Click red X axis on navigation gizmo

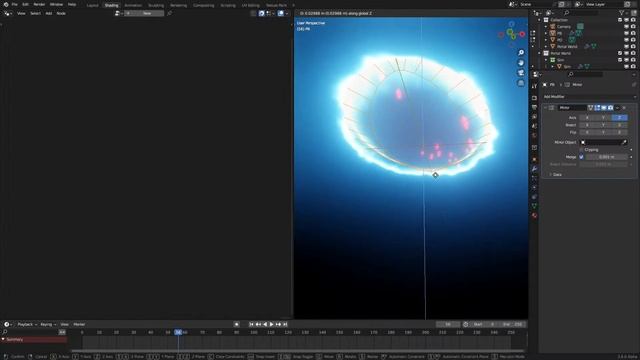[522, 34]
